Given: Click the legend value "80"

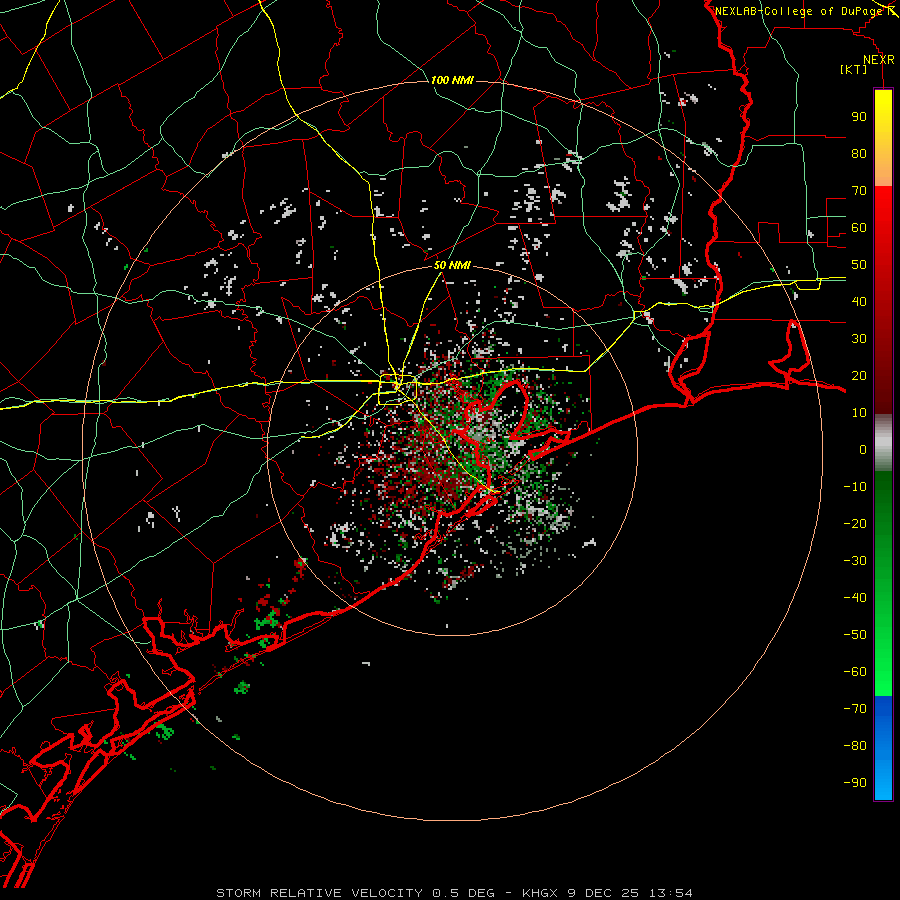Looking at the screenshot, I should click(x=859, y=154).
